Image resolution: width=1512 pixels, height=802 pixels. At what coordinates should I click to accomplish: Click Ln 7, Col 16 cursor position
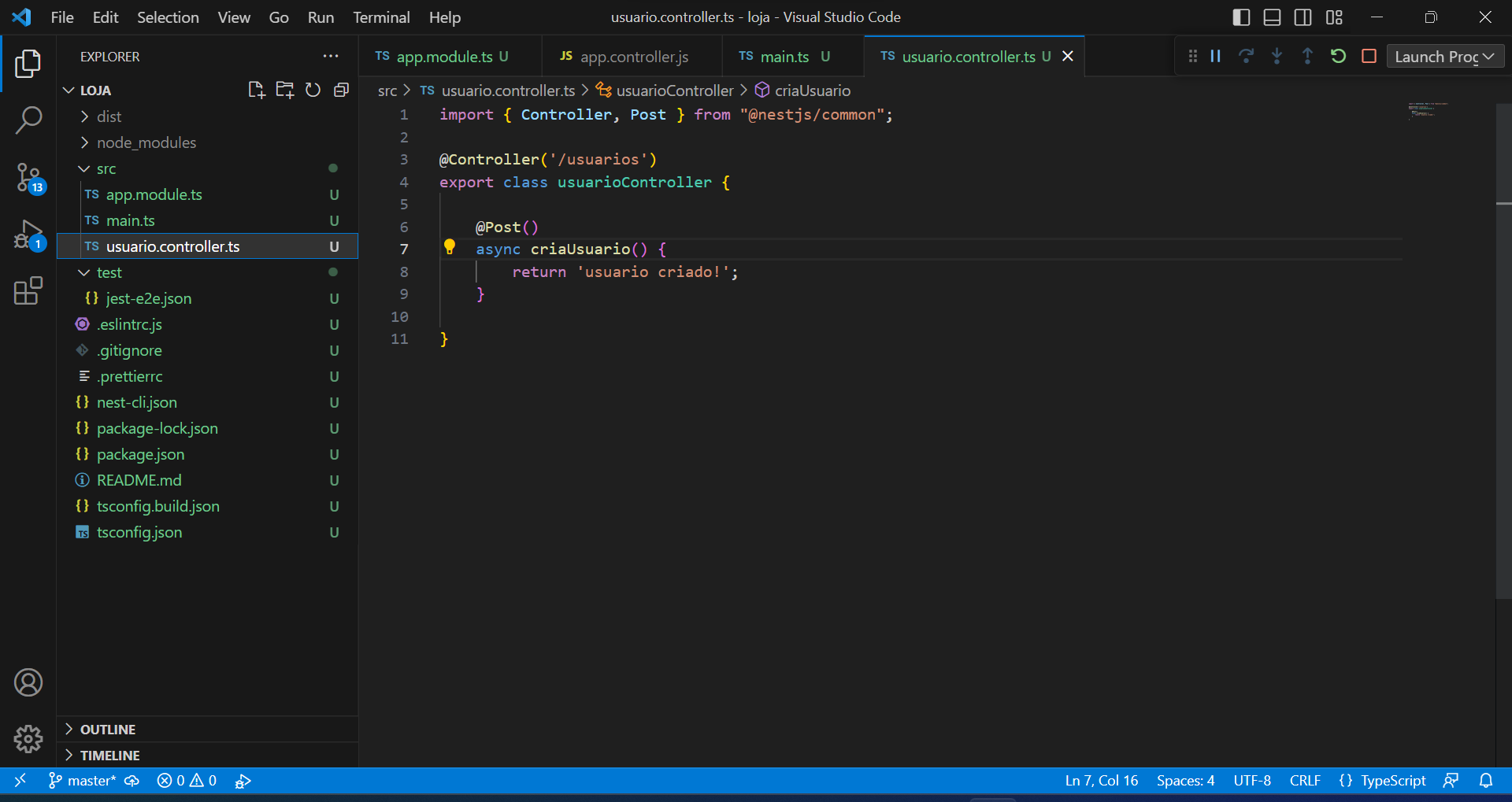(x=1101, y=780)
